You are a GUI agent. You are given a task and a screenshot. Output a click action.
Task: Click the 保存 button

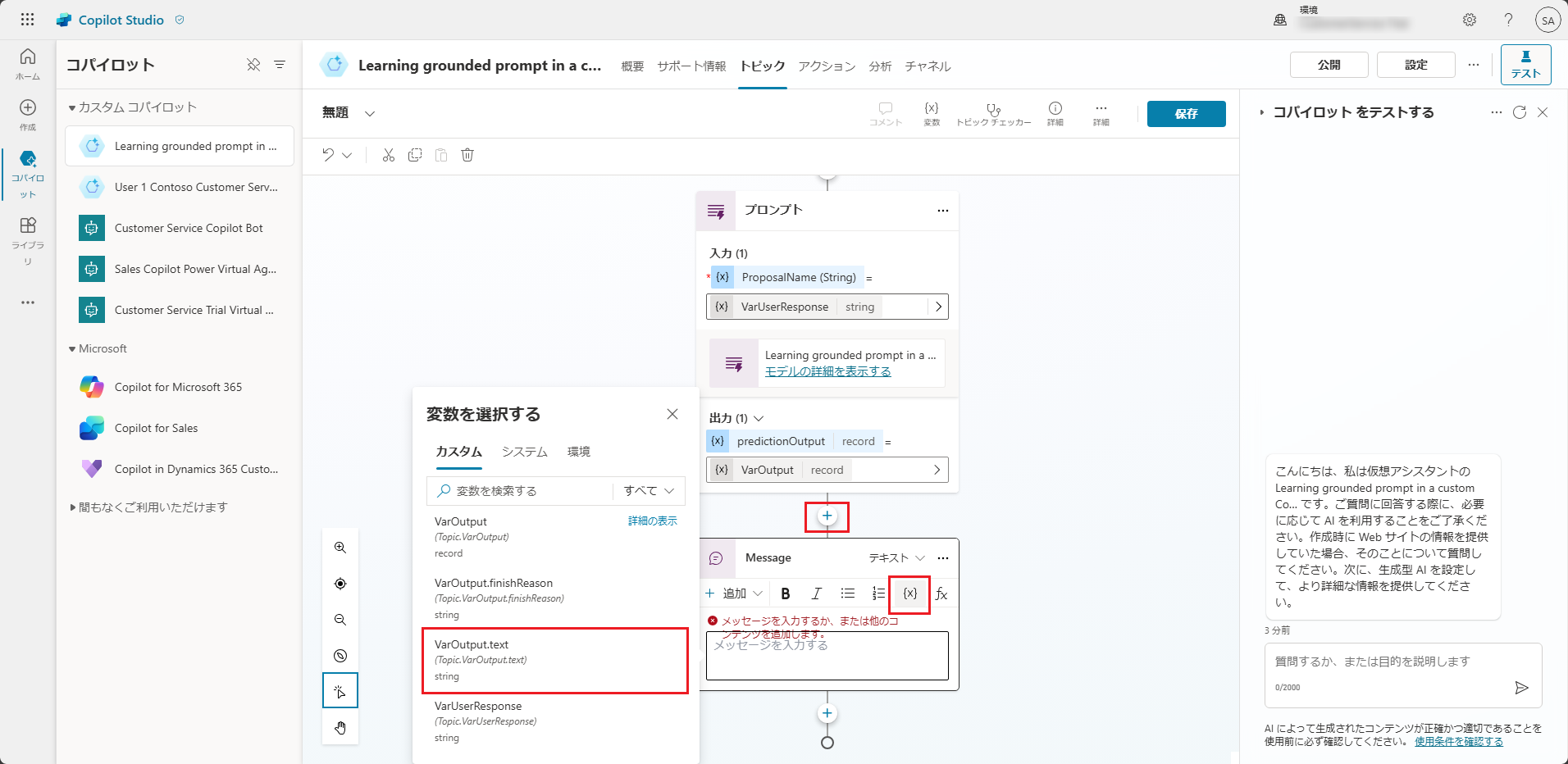[1186, 114]
